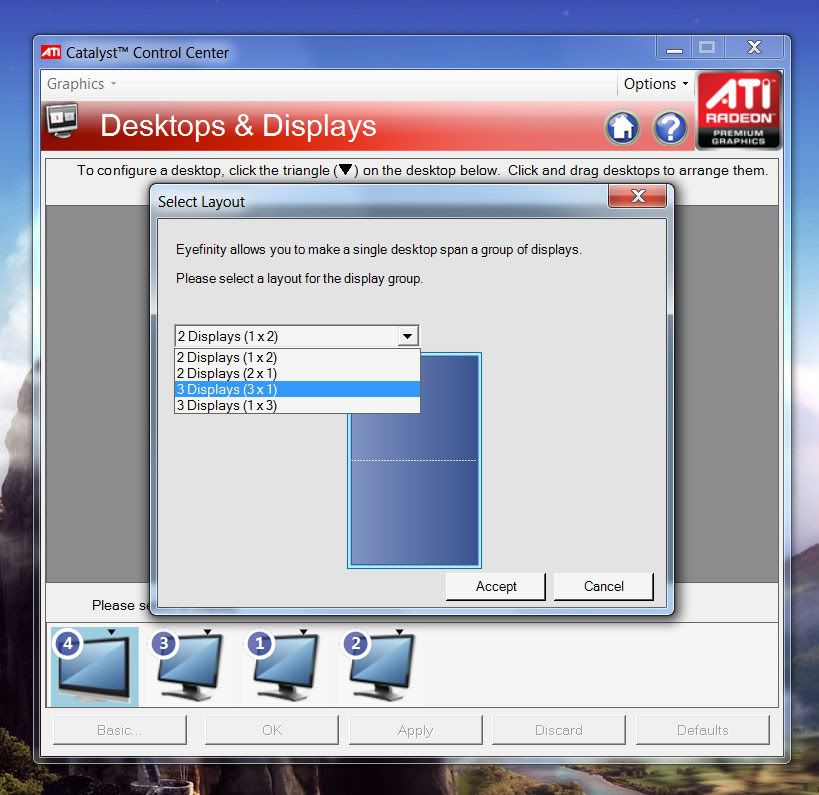Open the triangle menu on display 1
819x795 pixels.
tap(303, 632)
